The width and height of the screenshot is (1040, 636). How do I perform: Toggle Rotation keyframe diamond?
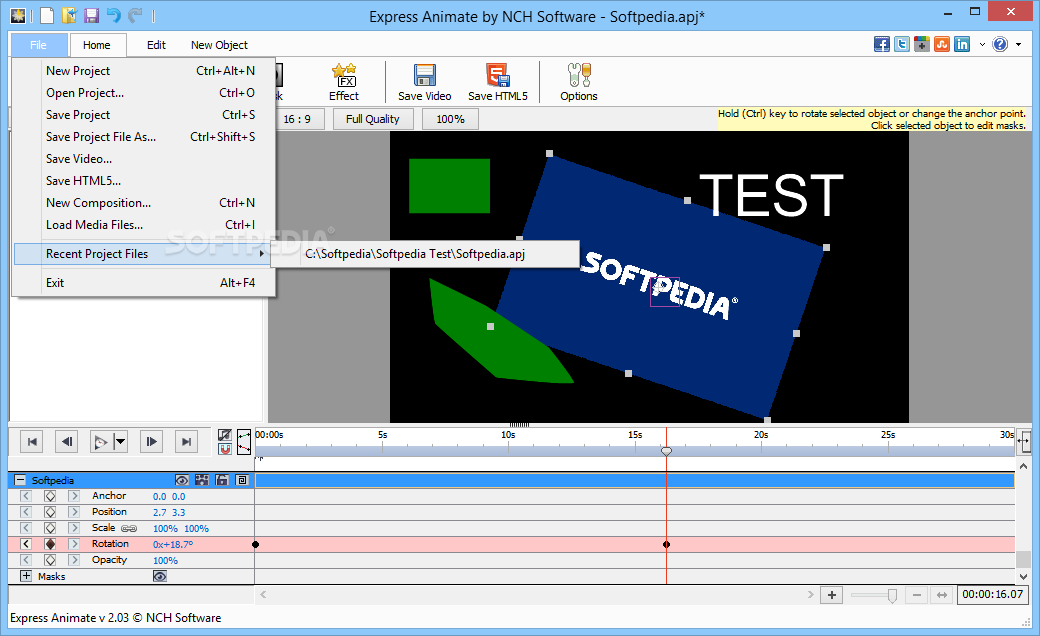pos(50,544)
